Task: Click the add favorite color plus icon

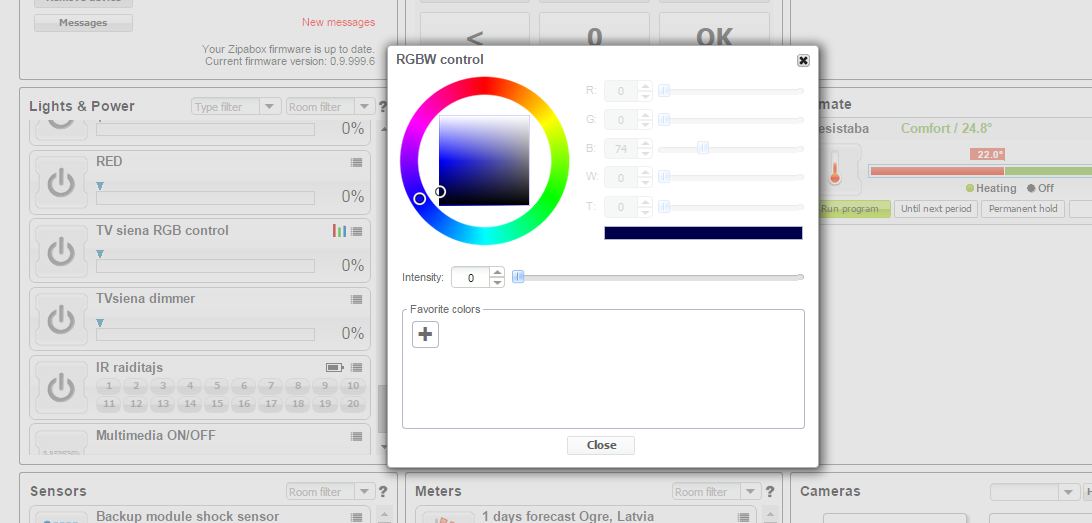Action: pos(425,335)
